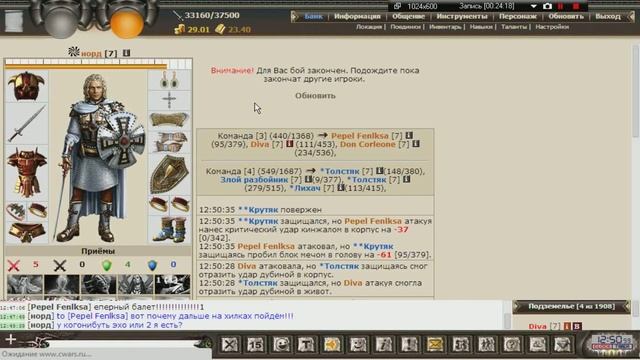Click the shield equipment slot
Screen dimensions: 640x360
pyautogui.click(x=169, y=174)
